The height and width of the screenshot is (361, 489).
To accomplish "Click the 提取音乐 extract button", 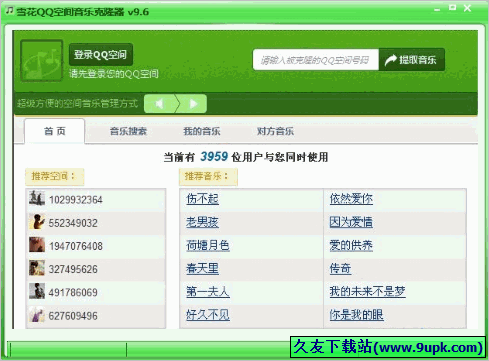I will click(x=412, y=60).
